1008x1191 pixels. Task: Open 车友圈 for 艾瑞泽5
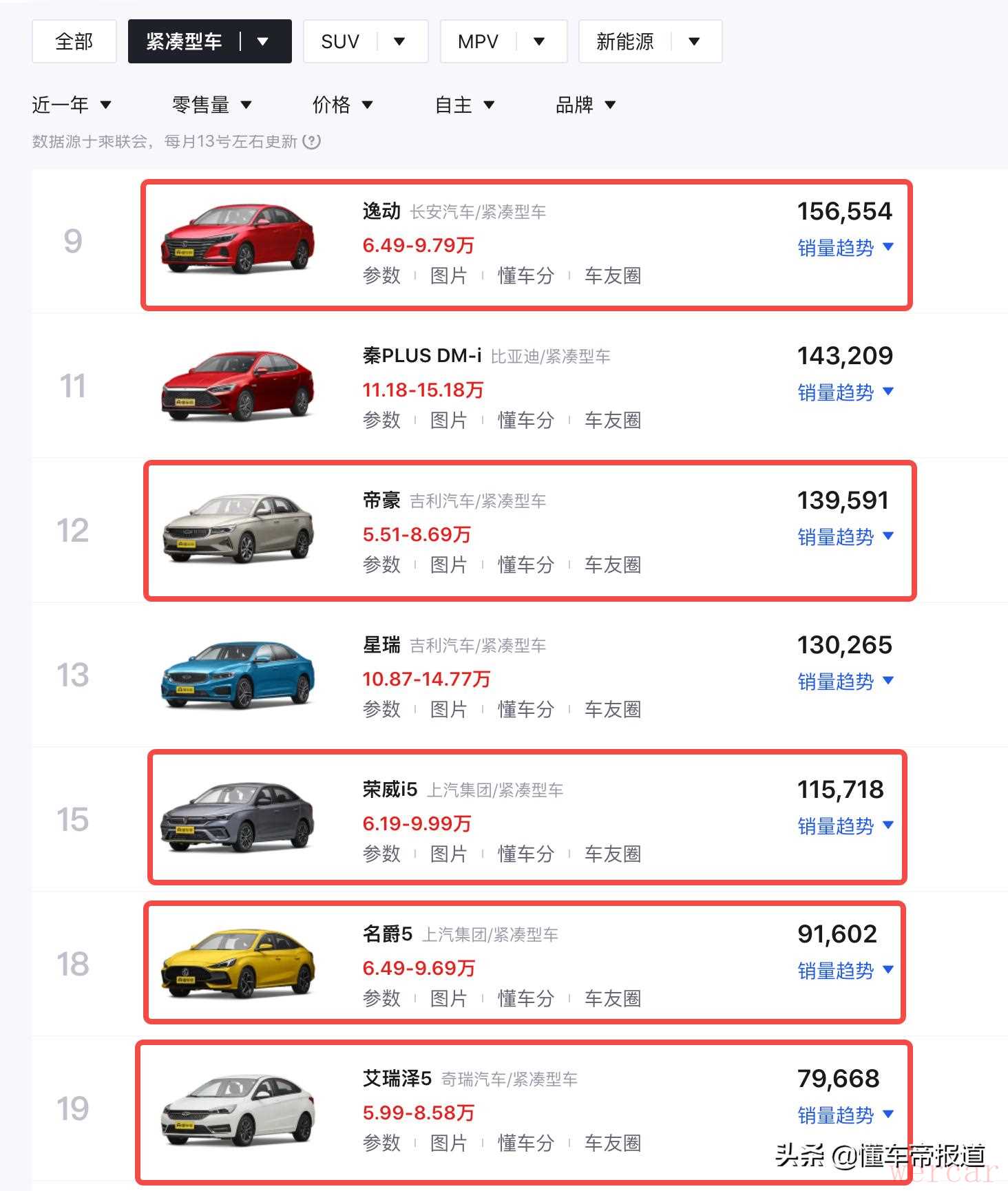pos(612,1143)
